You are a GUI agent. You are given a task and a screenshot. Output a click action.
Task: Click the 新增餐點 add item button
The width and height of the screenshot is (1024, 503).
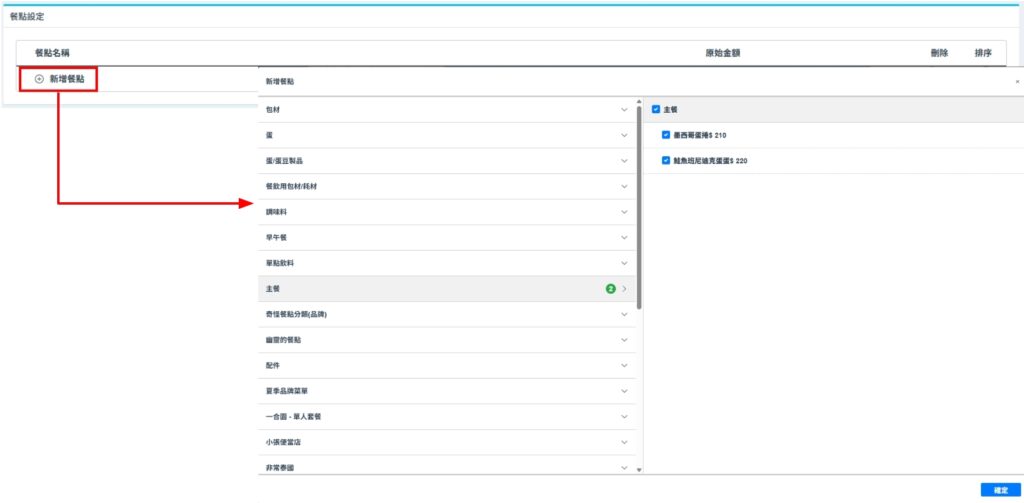pos(59,79)
